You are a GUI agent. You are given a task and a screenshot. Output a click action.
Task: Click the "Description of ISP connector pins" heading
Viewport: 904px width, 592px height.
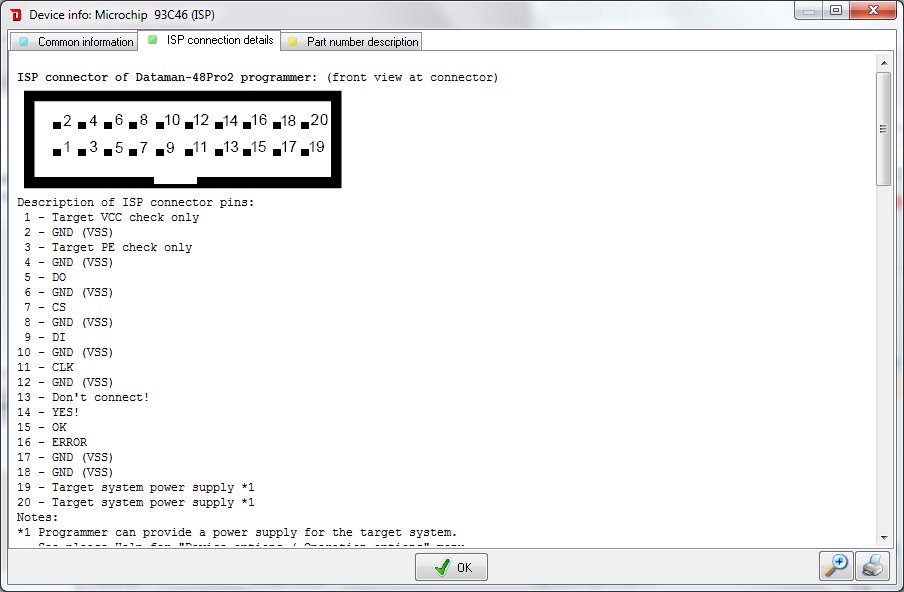(136, 202)
